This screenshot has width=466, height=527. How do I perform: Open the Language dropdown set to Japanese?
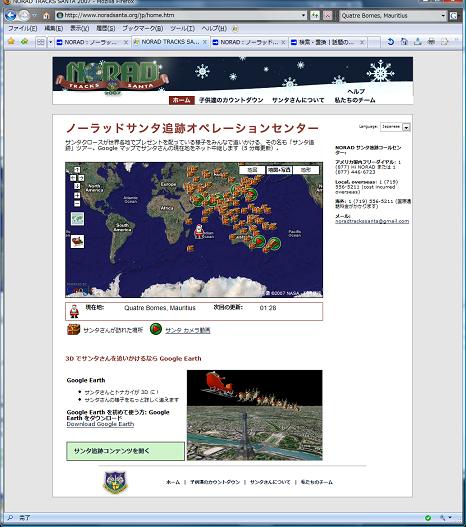(395, 127)
